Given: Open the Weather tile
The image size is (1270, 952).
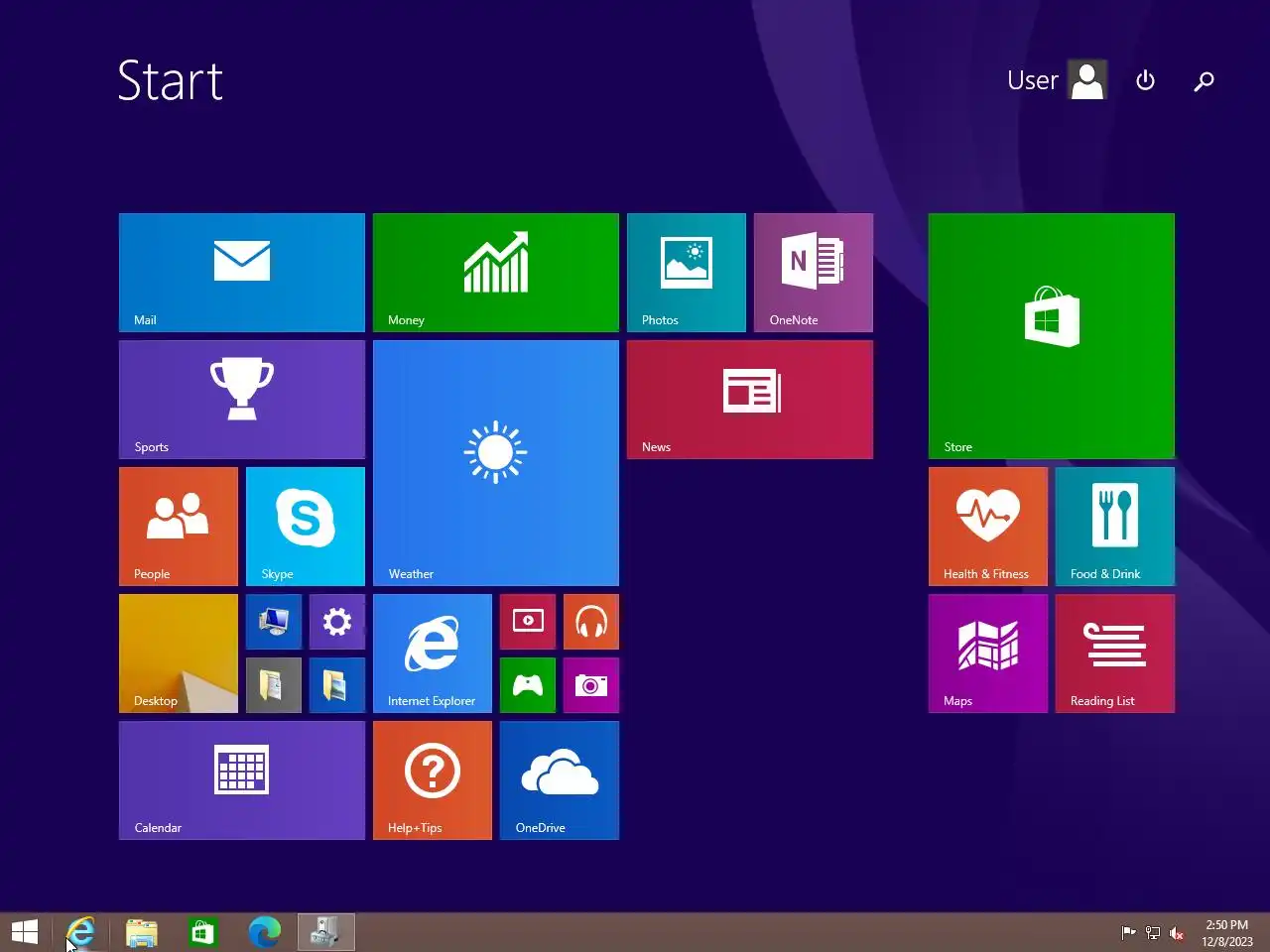Looking at the screenshot, I should (496, 463).
